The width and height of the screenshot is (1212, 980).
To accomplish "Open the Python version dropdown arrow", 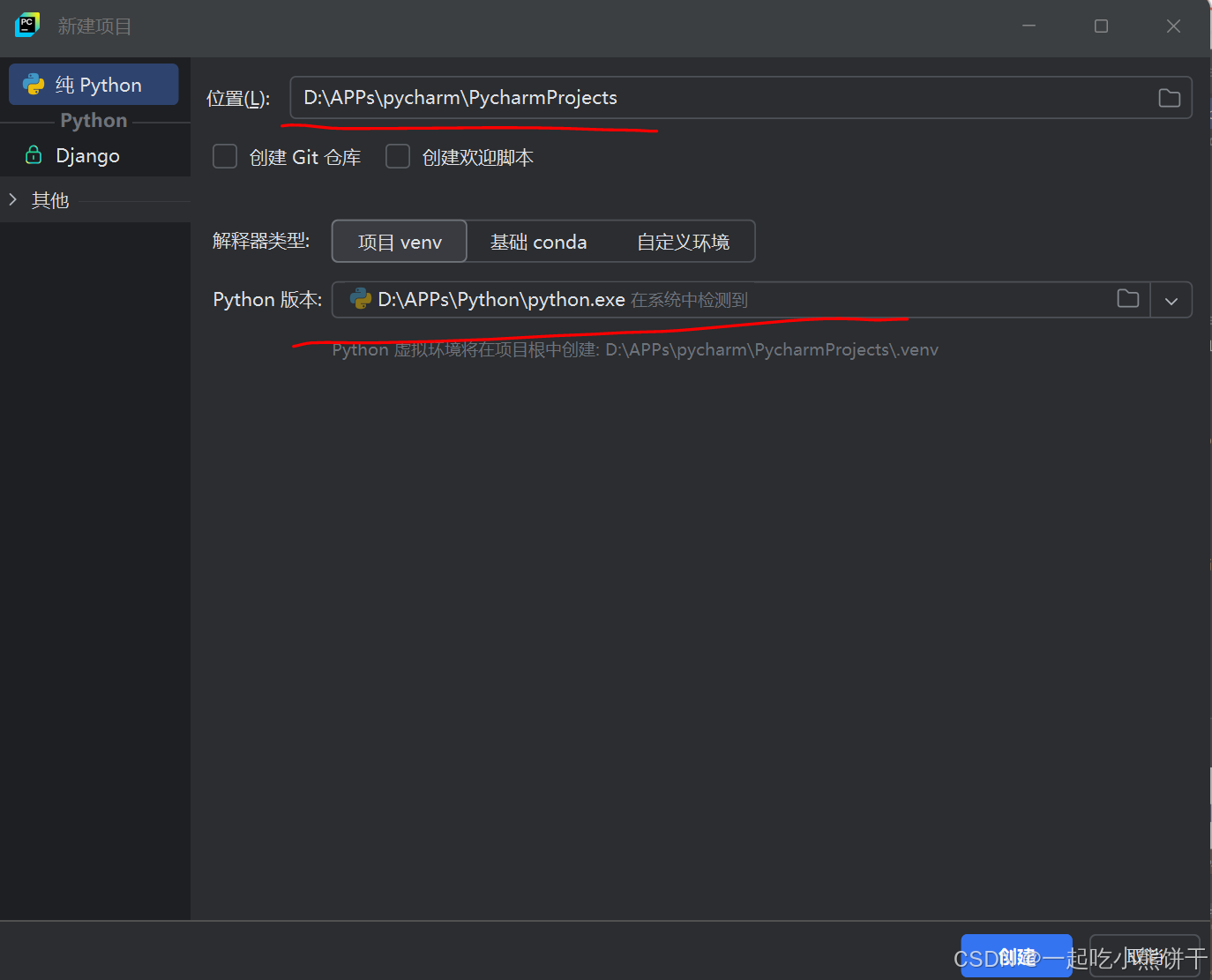I will coord(1171,300).
